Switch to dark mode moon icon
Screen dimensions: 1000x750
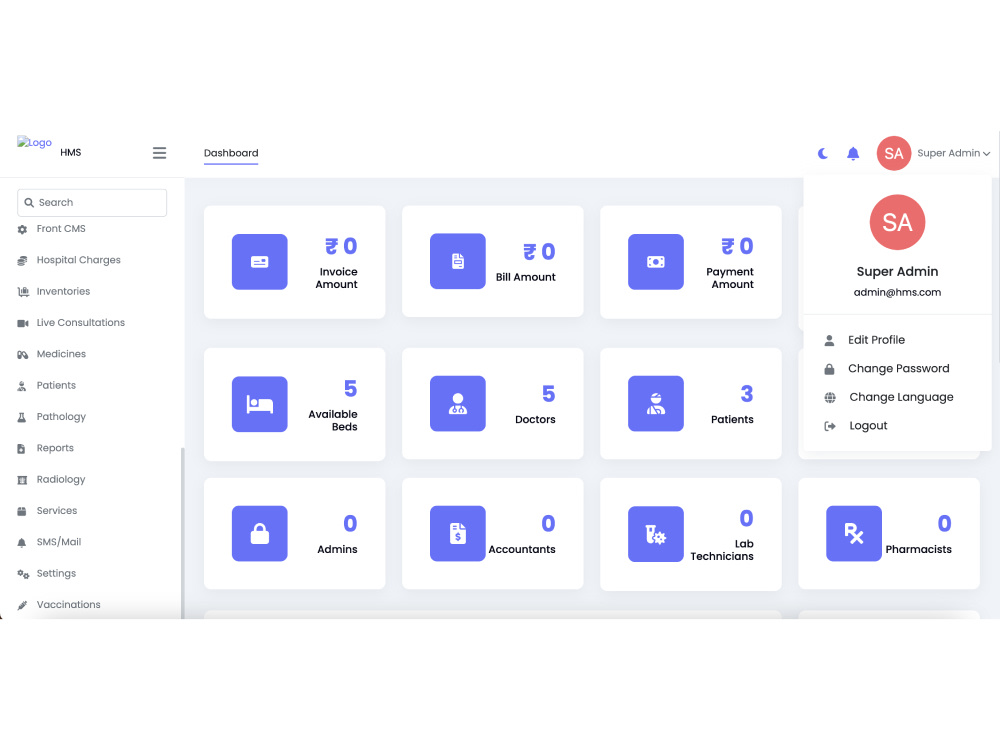[x=823, y=153]
